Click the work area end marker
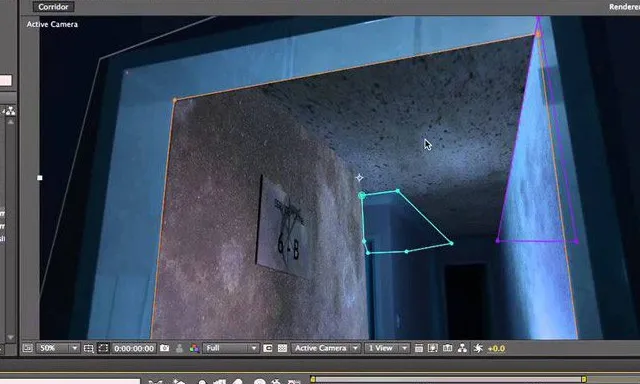 point(584,380)
